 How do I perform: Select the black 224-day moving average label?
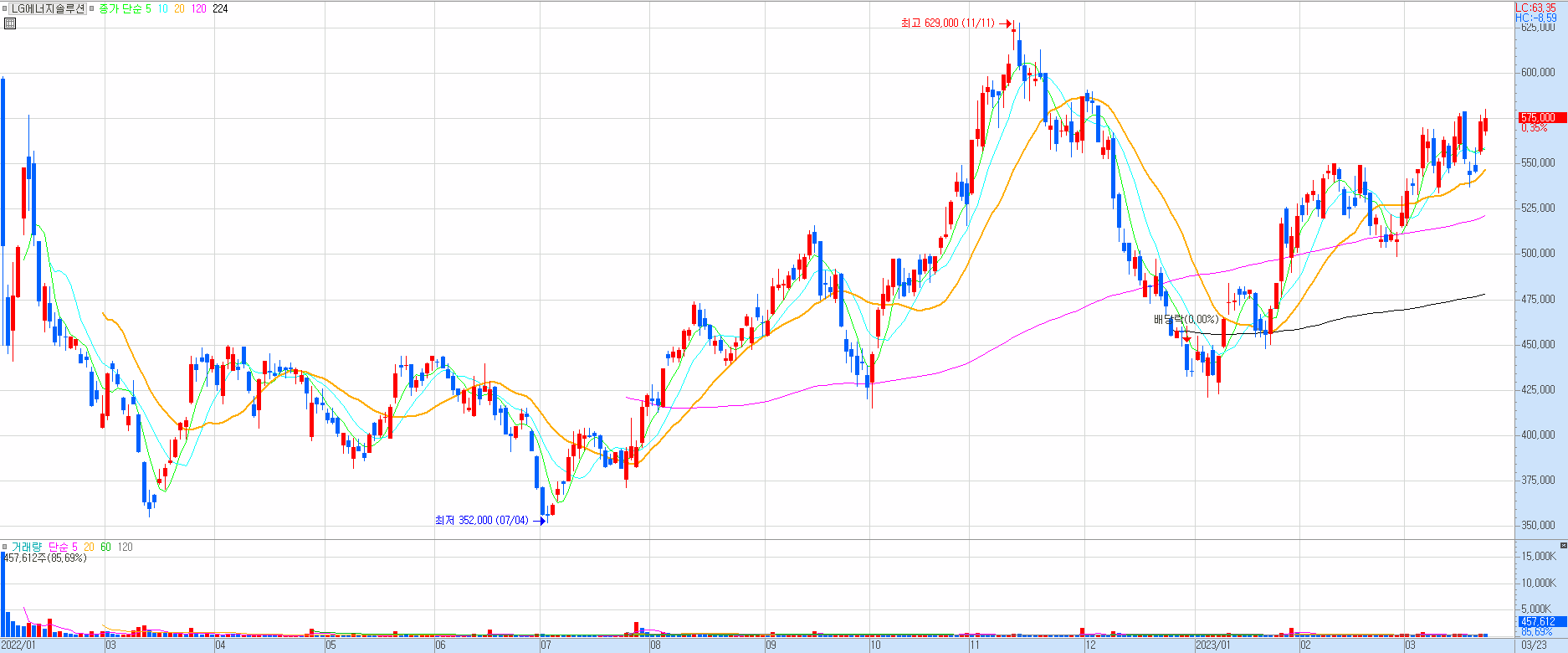[220, 8]
